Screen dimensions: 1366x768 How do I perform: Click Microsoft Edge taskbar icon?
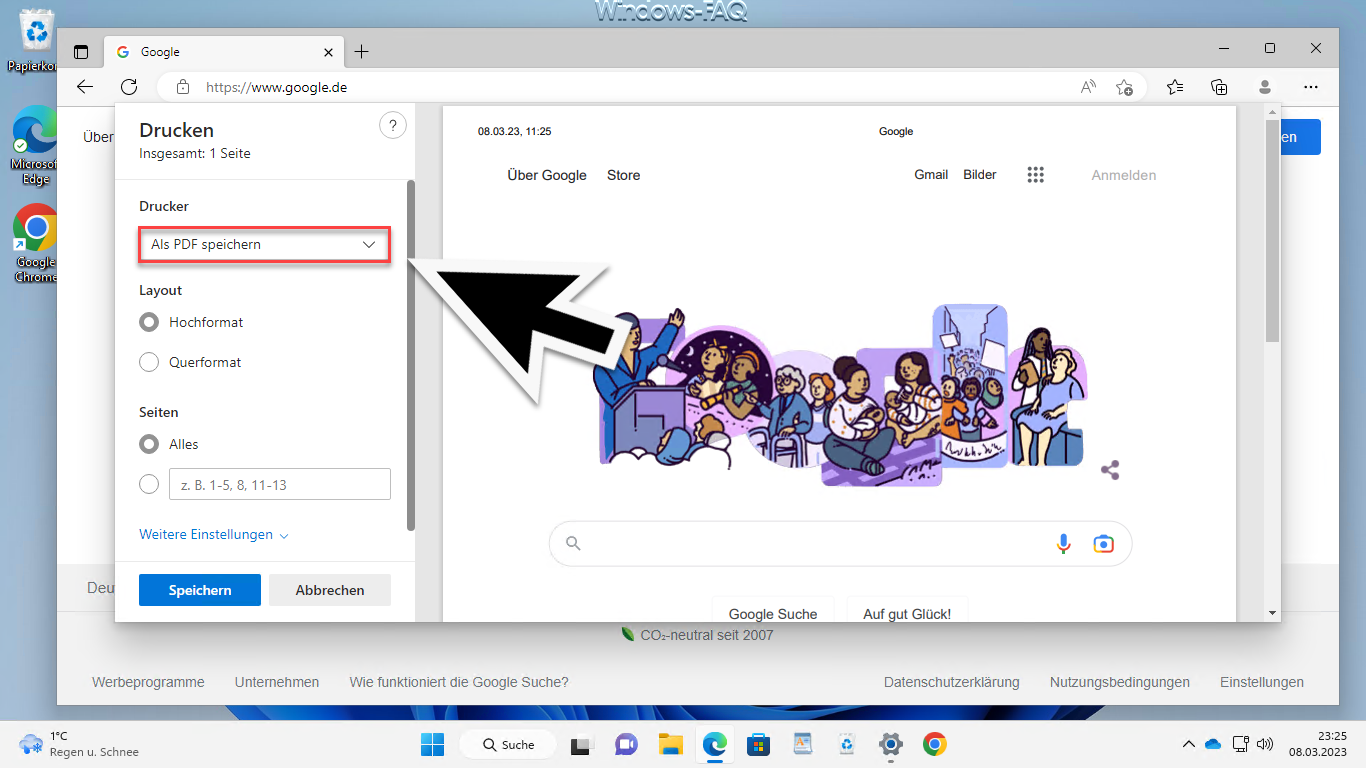pyautogui.click(x=714, y=744)
